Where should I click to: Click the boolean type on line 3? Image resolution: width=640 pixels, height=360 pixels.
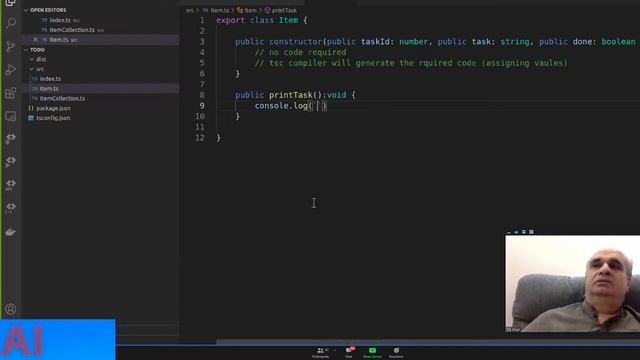618,42
